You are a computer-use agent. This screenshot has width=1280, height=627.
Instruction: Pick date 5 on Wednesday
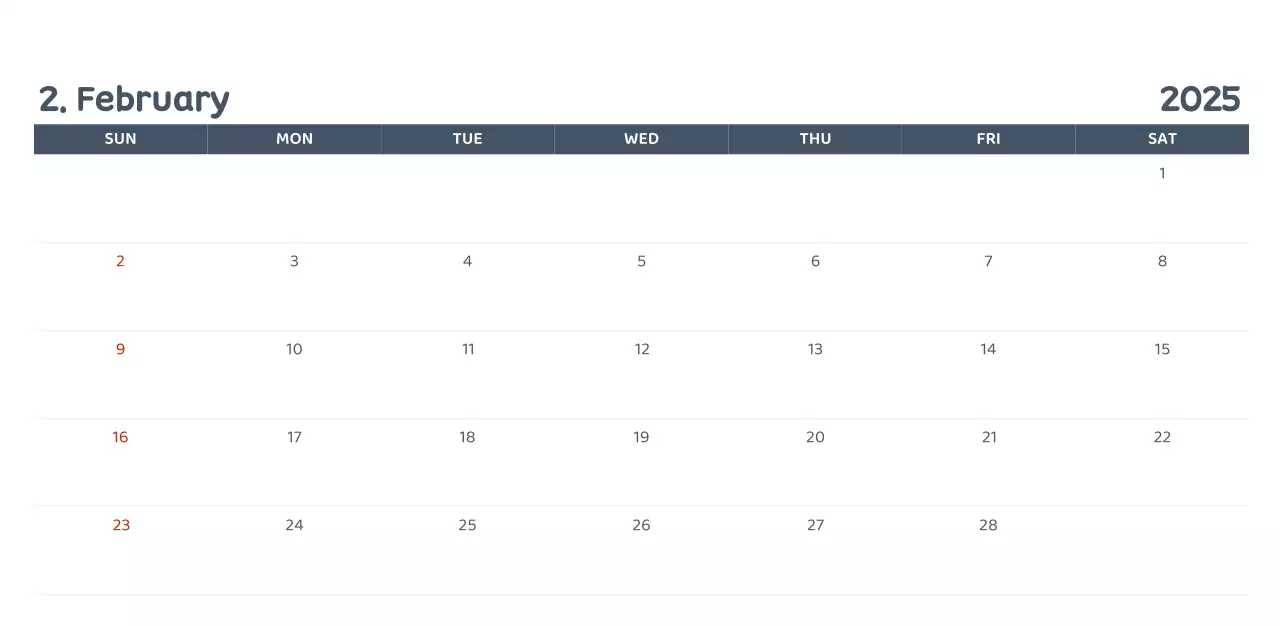[641, 261]
